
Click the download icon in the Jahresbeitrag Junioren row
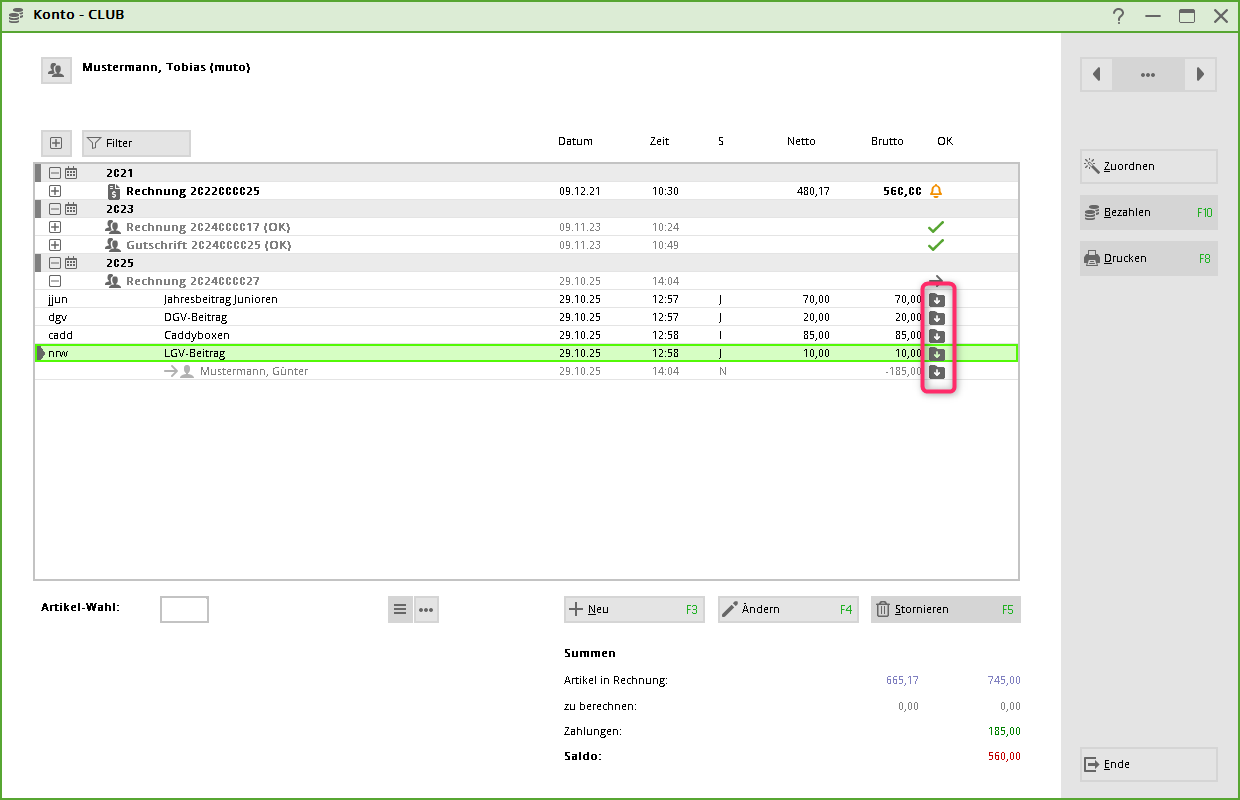pyautogui.click(x=937, y=299)
